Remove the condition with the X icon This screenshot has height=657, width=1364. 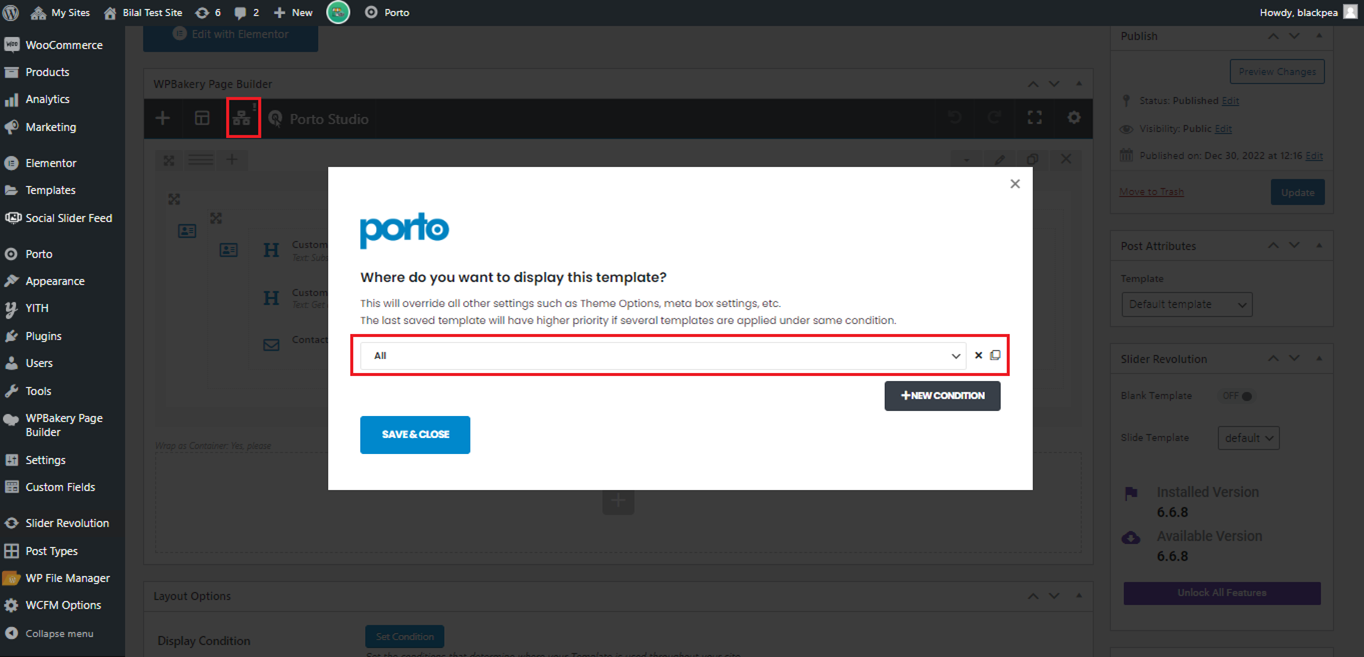[979, 356]
